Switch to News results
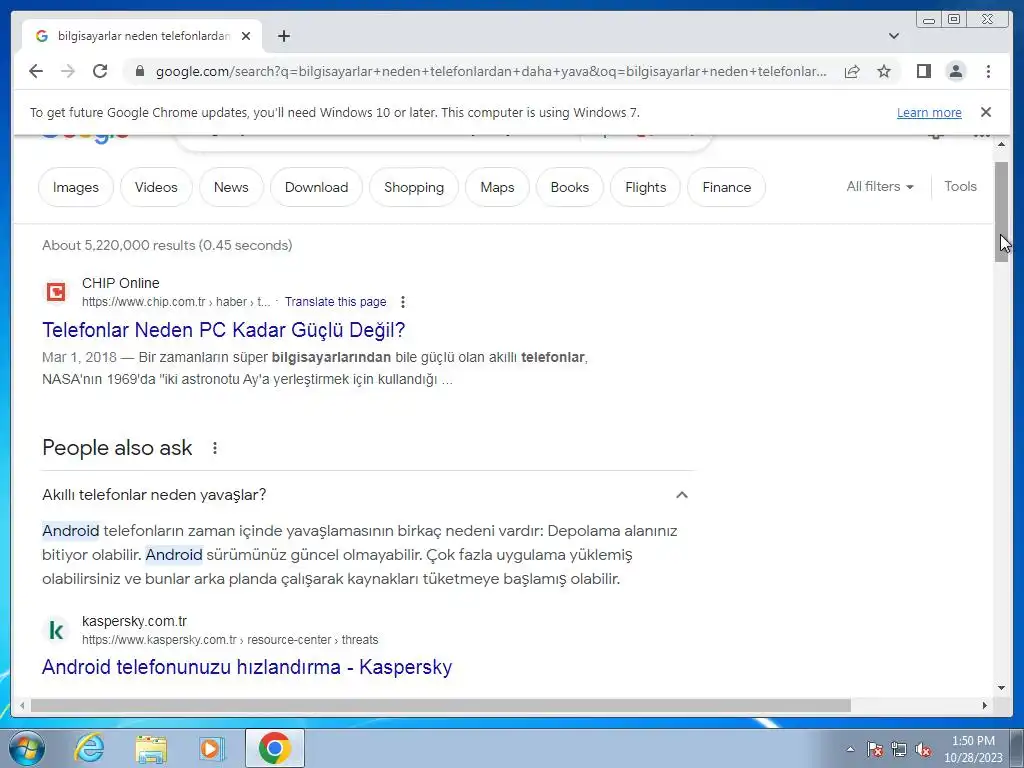Screen dimensions: 1024x768 point(231,187)
